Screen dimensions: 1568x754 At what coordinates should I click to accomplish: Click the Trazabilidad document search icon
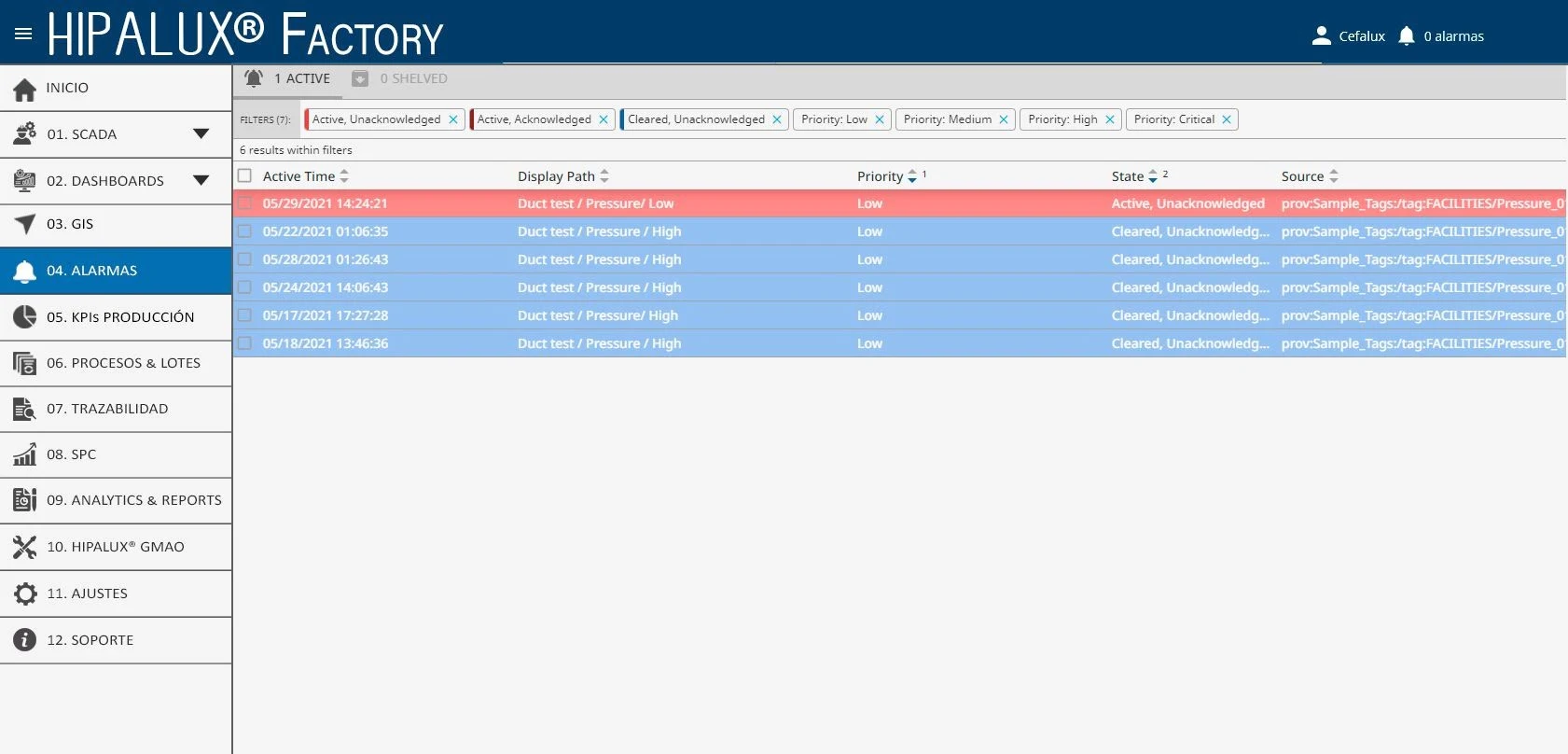pos(25,409)
